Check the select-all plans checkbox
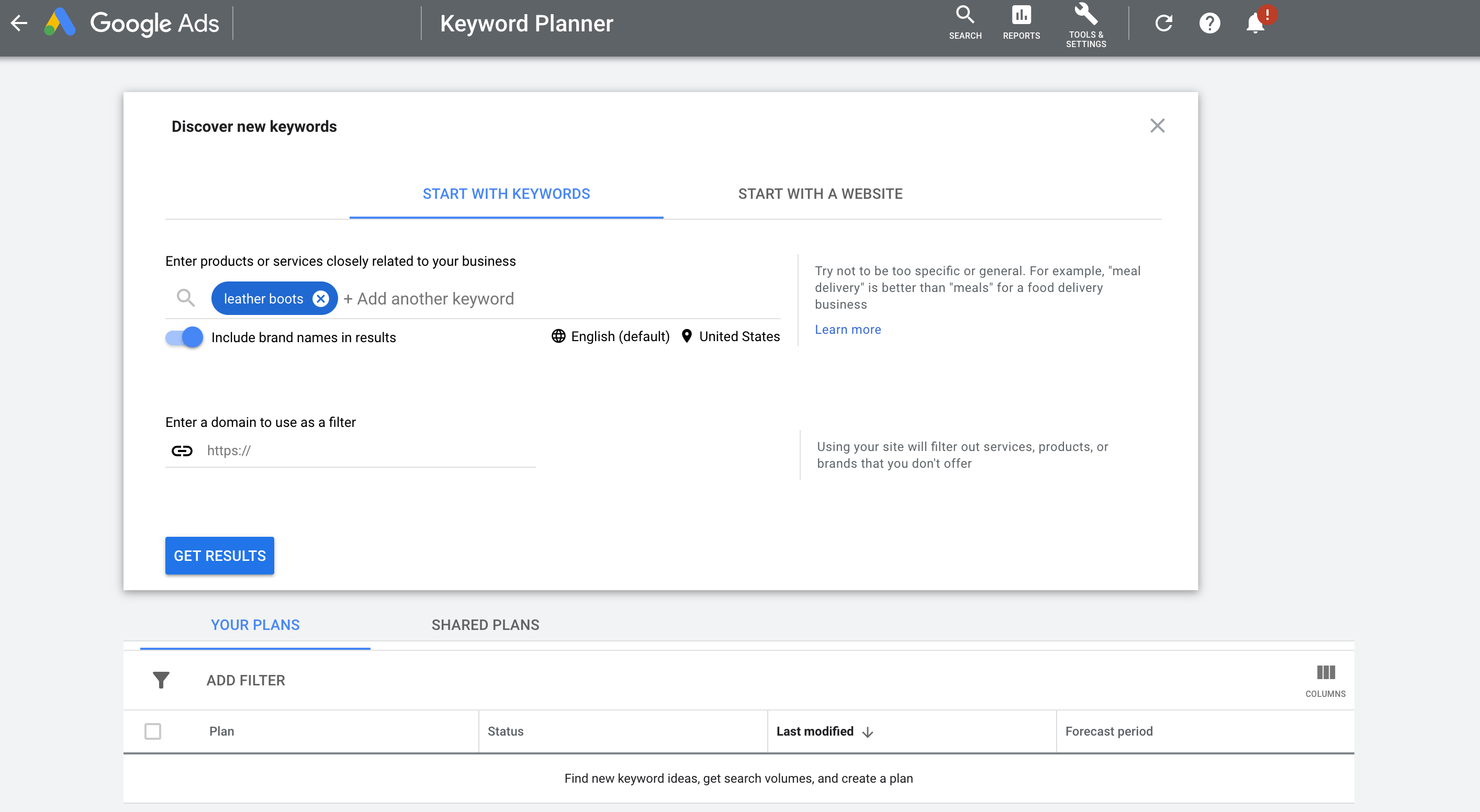 153,731
